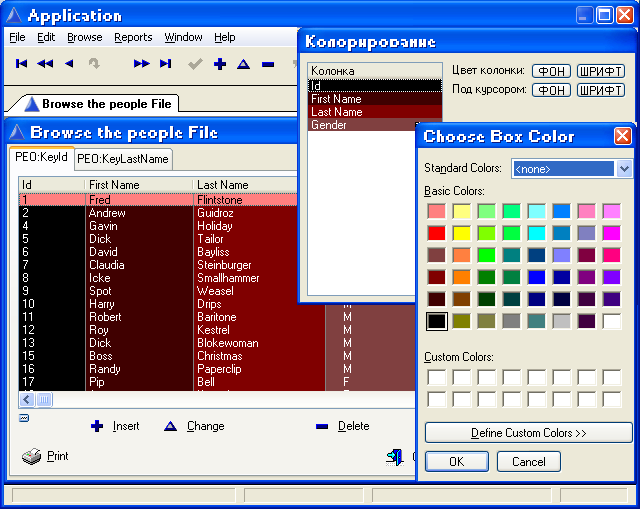Open the Reports menu
This screenshot has width=640, height=509.
coord(133,37)
